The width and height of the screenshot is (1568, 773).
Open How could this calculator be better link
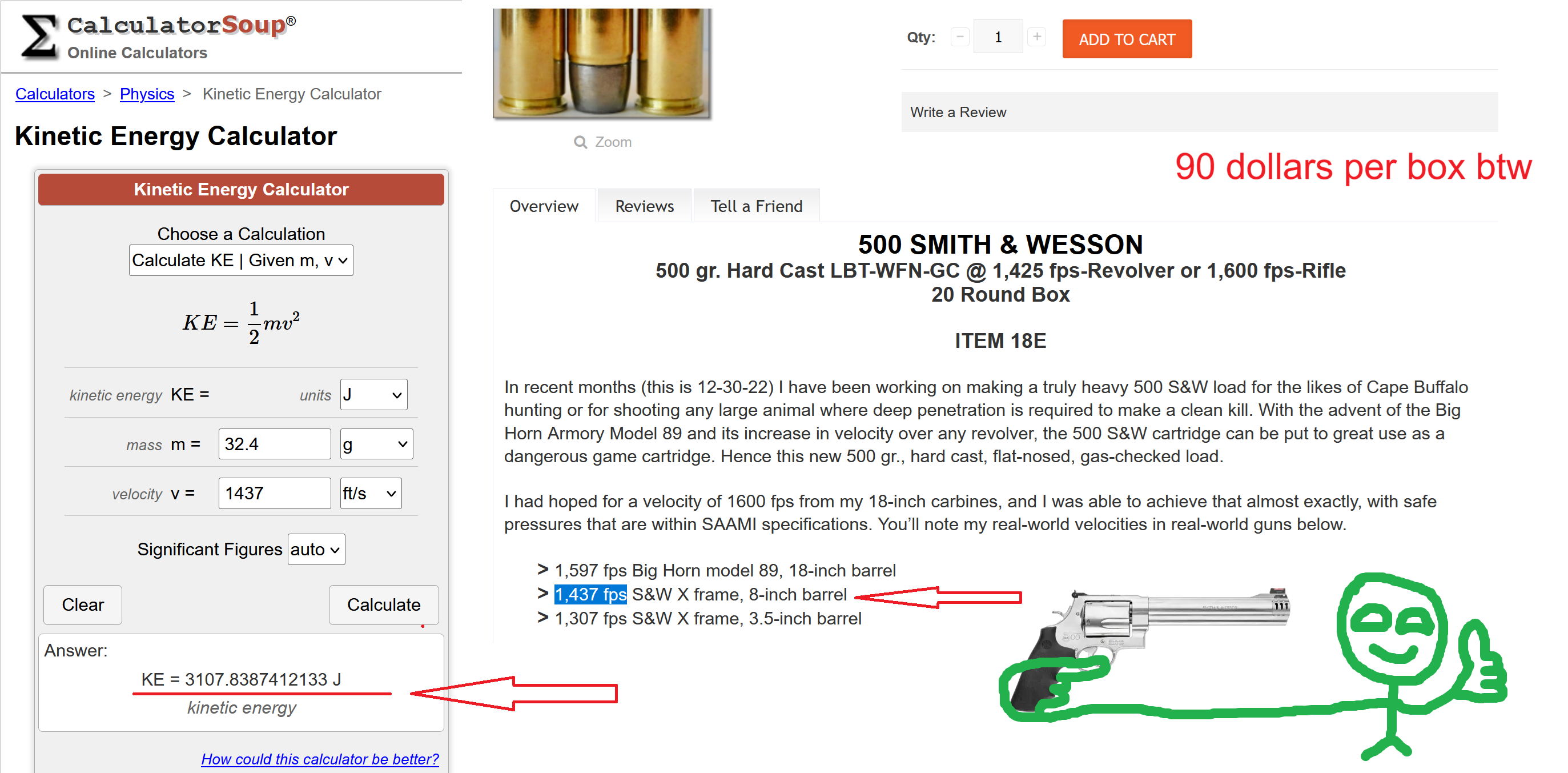320,759
